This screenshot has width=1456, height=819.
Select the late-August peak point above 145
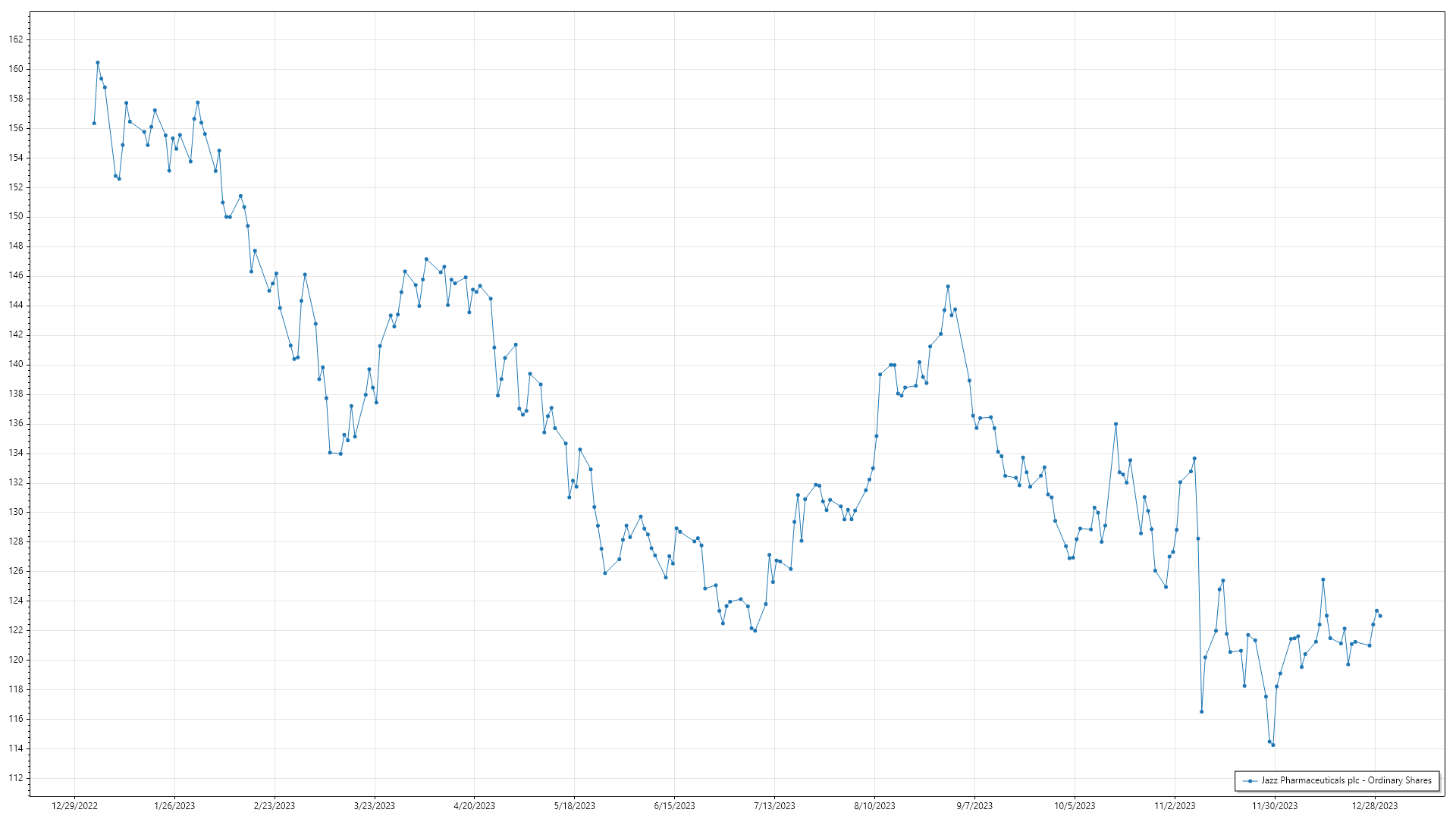tap(948, 287)
